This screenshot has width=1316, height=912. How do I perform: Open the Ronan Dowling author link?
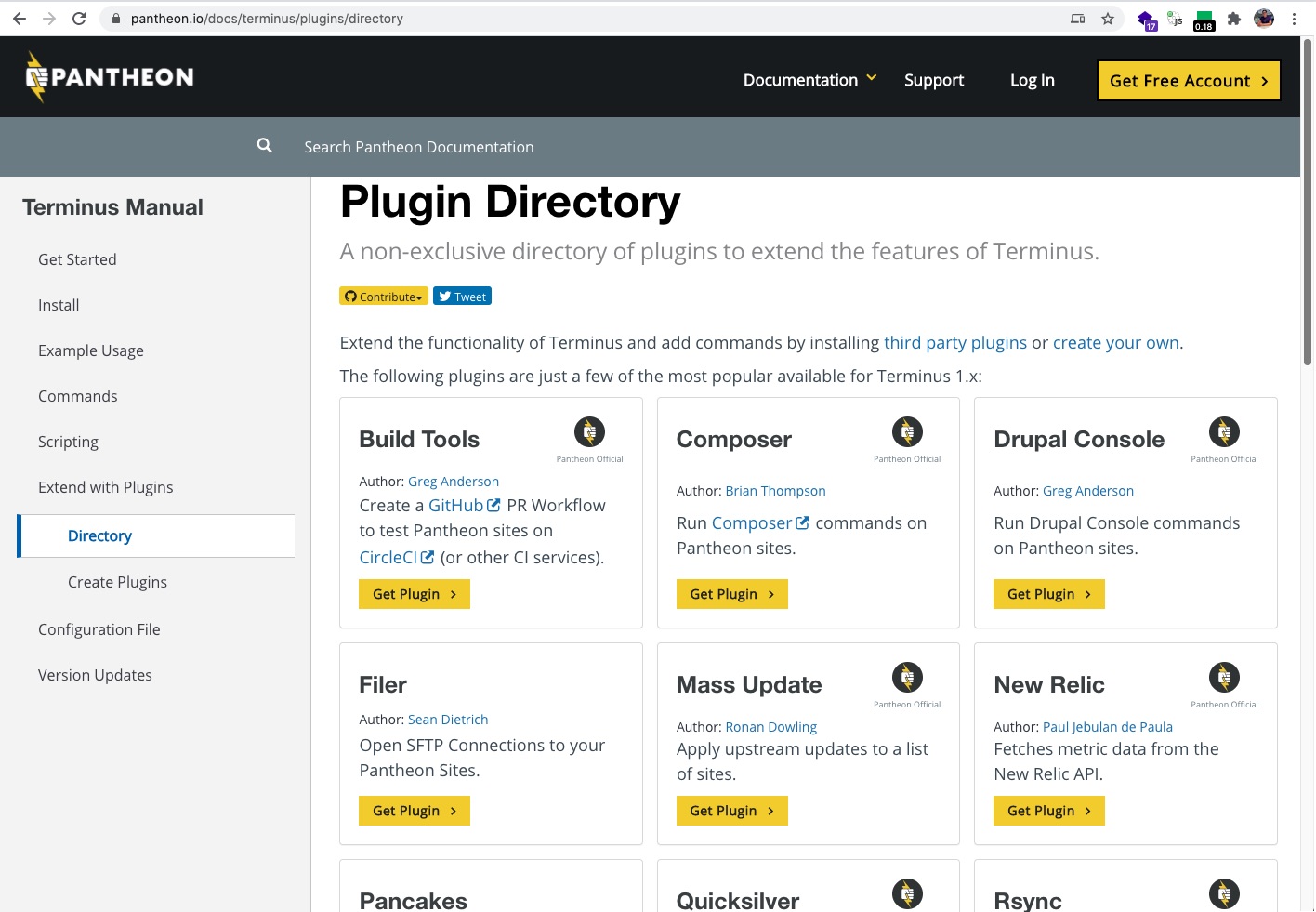click(771, 727)
